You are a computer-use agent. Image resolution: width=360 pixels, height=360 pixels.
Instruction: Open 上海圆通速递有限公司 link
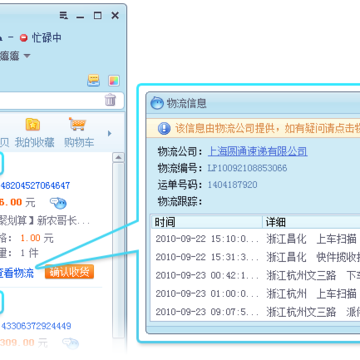(257, 151)
